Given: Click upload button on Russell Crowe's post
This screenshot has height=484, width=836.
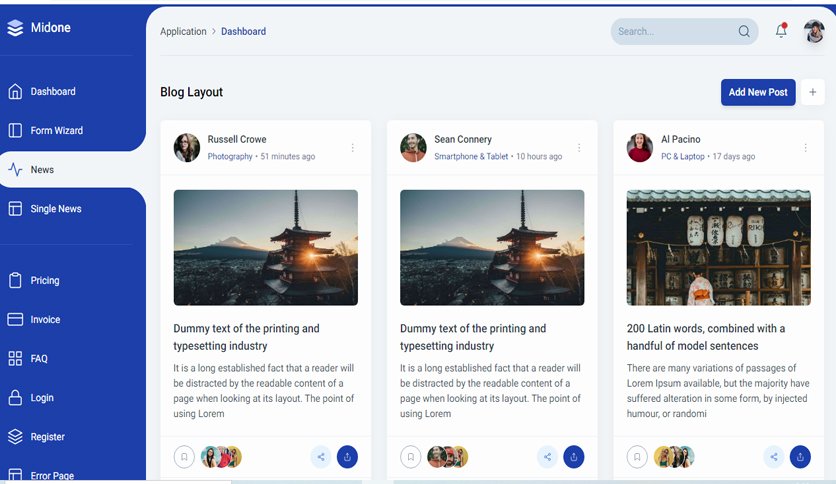Looking at the screenshot, I should [x=347, y=457].
